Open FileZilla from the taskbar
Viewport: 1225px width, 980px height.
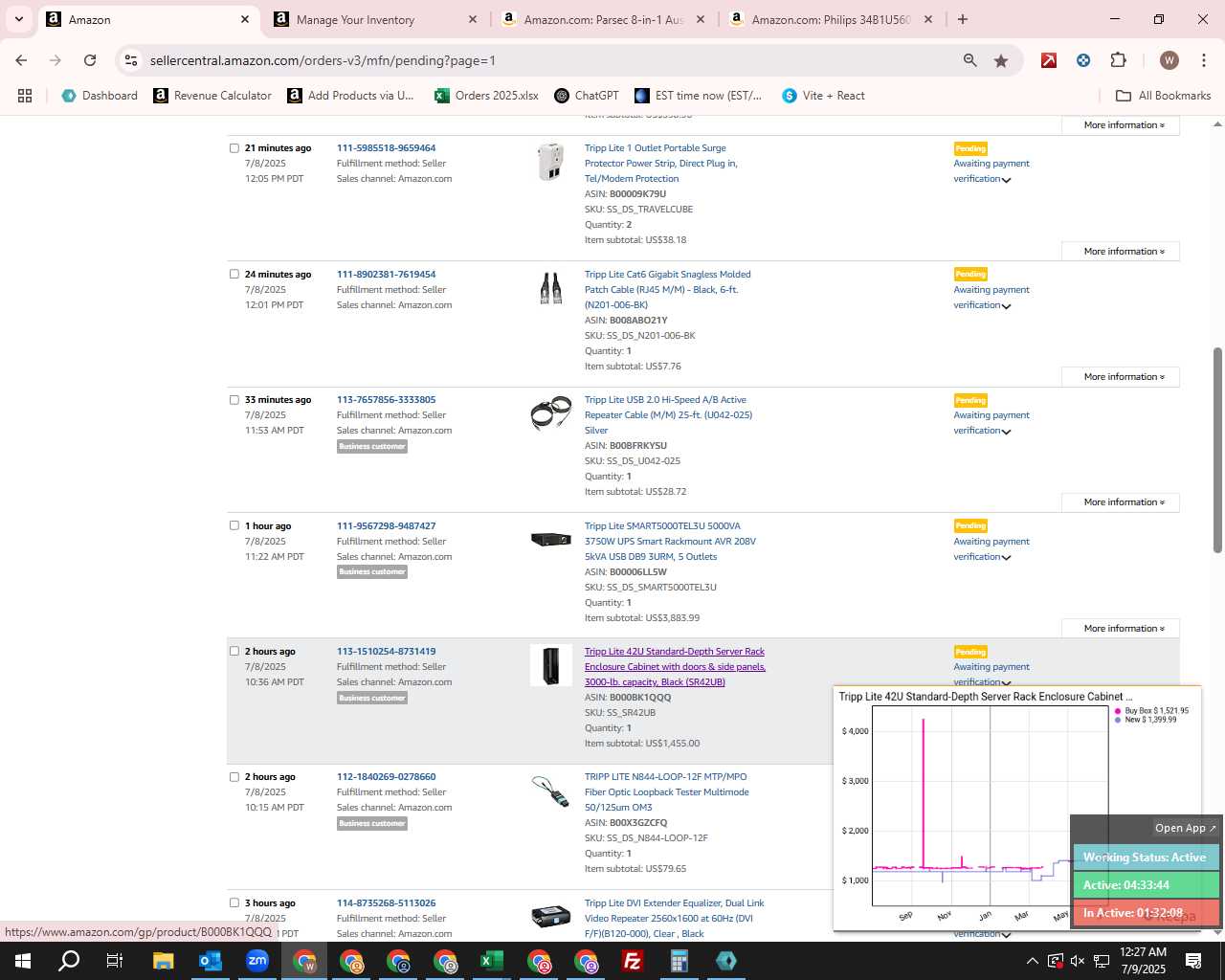tap(633, 961)
